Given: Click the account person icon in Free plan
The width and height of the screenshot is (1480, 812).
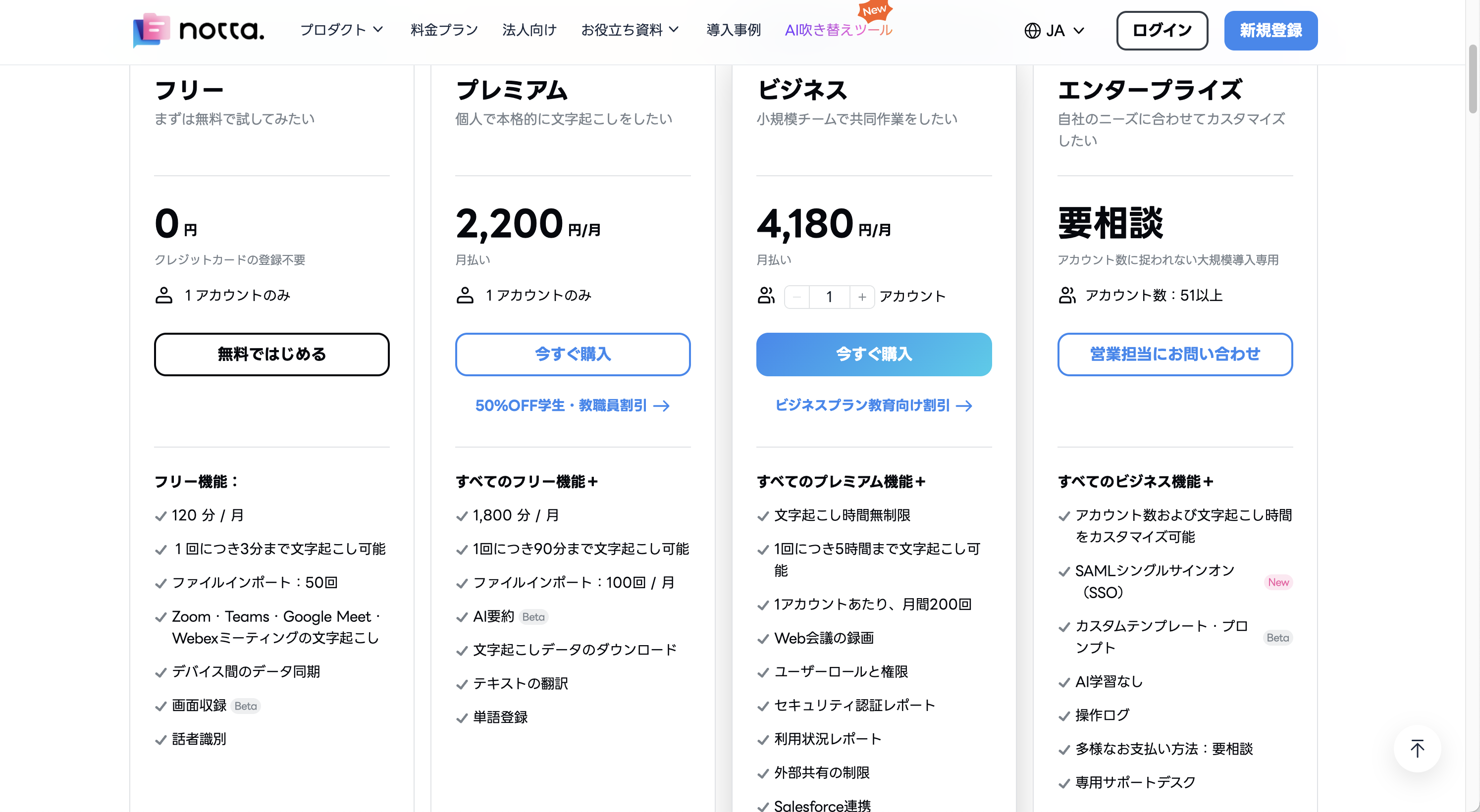Looking at the screenshot, I should click(x=164, y=295).
